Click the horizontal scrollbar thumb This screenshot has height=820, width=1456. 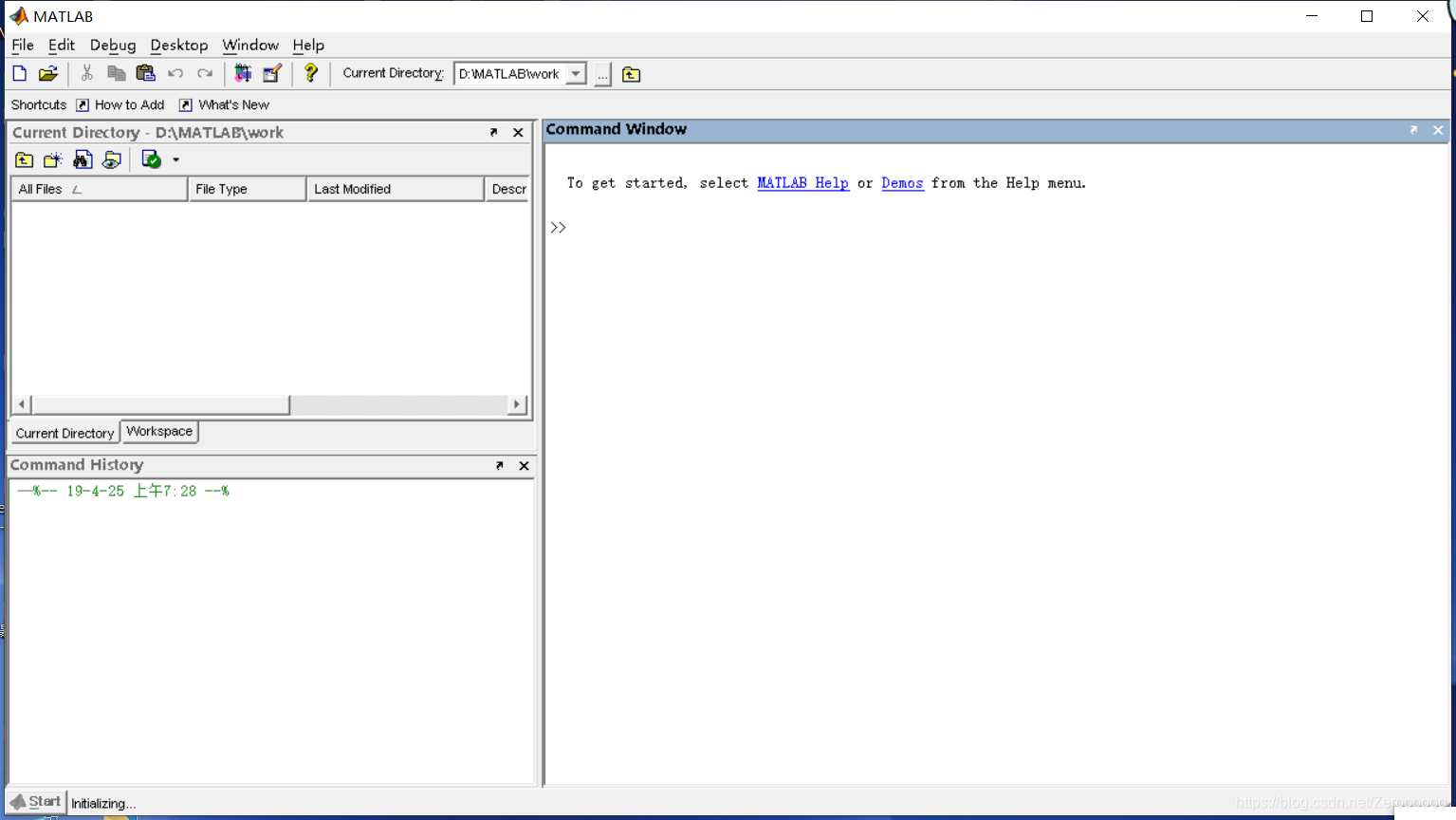pyautogui.click(x=159, y=404)
